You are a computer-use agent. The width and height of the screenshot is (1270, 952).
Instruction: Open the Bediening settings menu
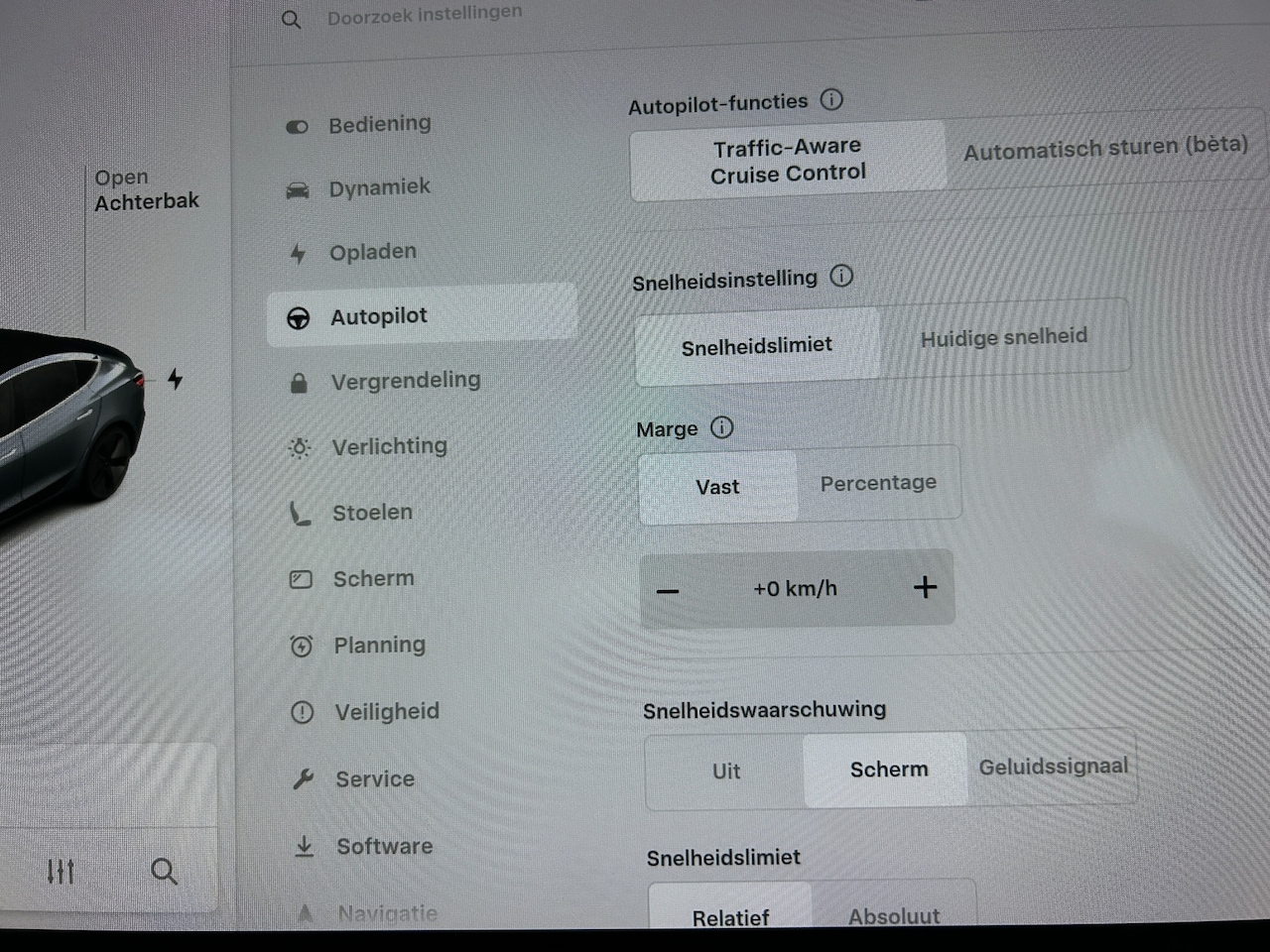[x=379, y=124]
